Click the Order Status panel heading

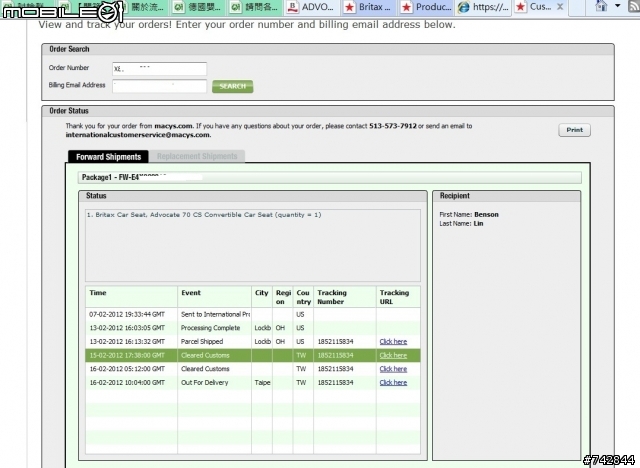click(69, 111)
